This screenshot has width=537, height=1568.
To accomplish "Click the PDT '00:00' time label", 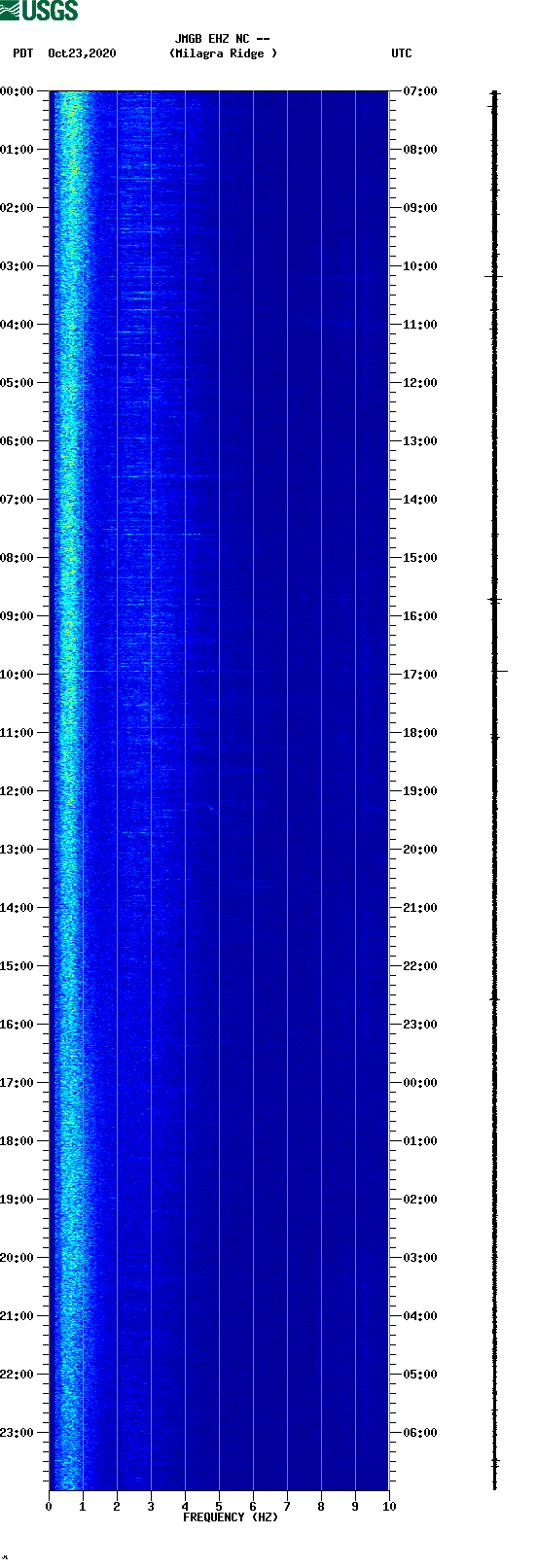I will 17,91.
